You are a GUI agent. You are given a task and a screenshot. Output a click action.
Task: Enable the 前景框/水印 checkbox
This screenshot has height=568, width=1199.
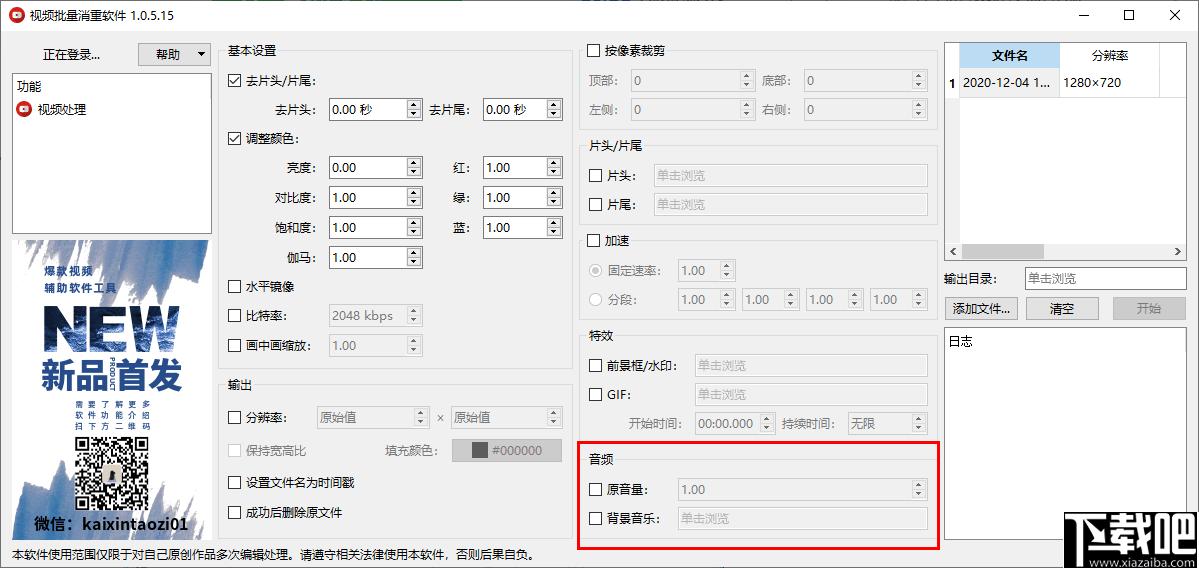[x=596, y=365]
